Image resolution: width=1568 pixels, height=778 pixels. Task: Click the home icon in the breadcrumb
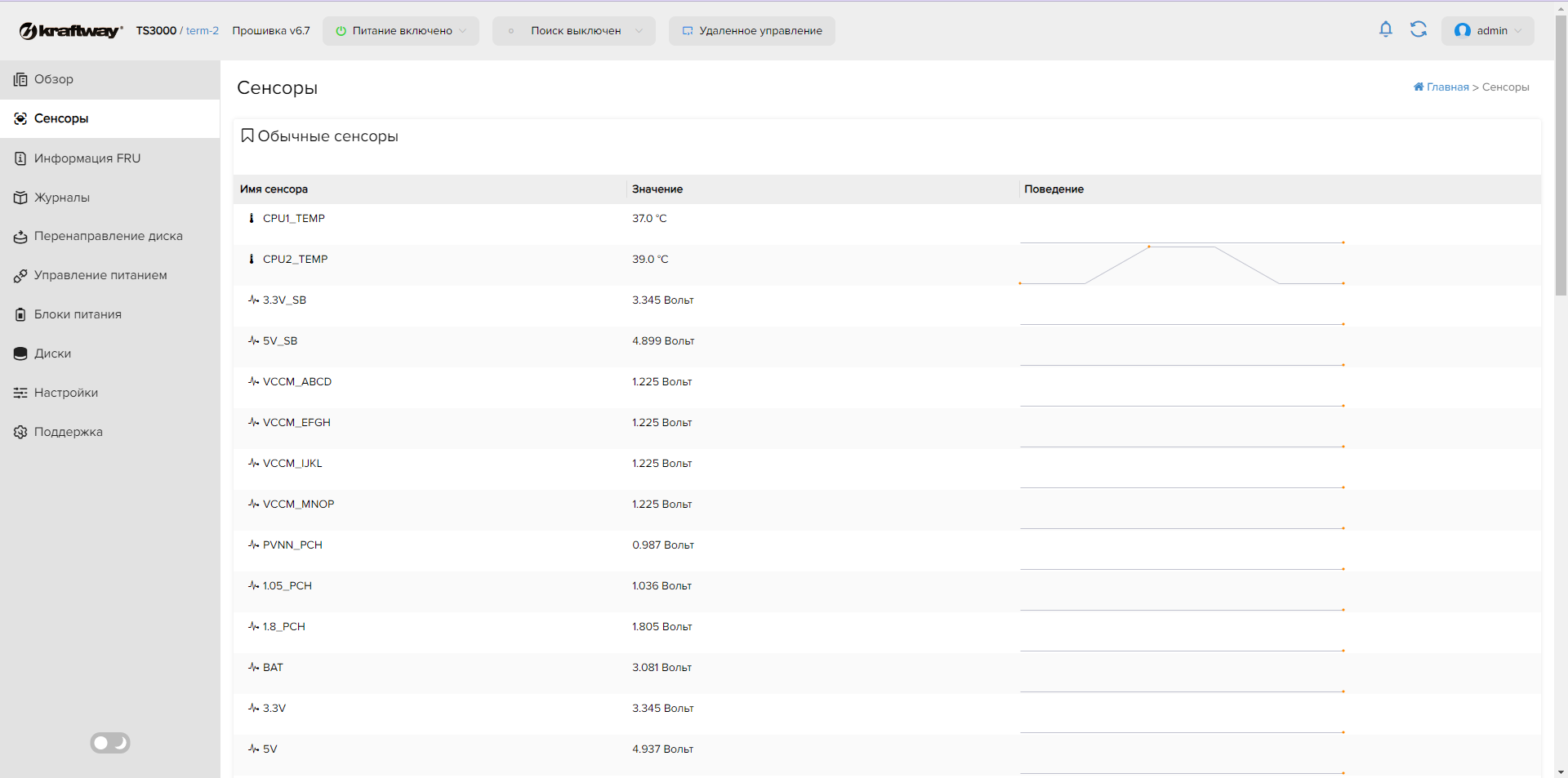coord(1419,87)
